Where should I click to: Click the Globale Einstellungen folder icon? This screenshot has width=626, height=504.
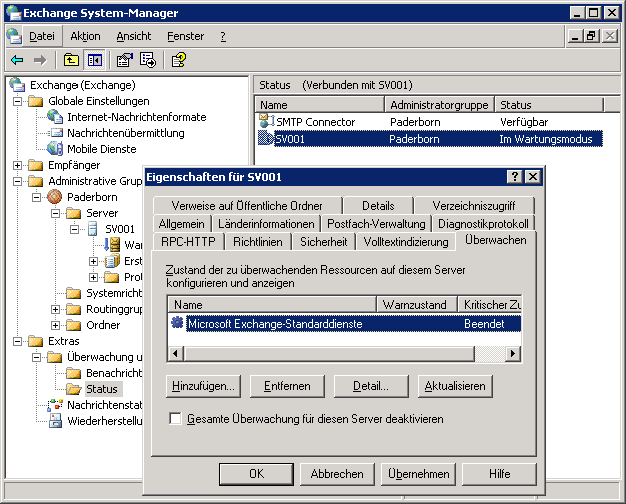click(36, 101)
